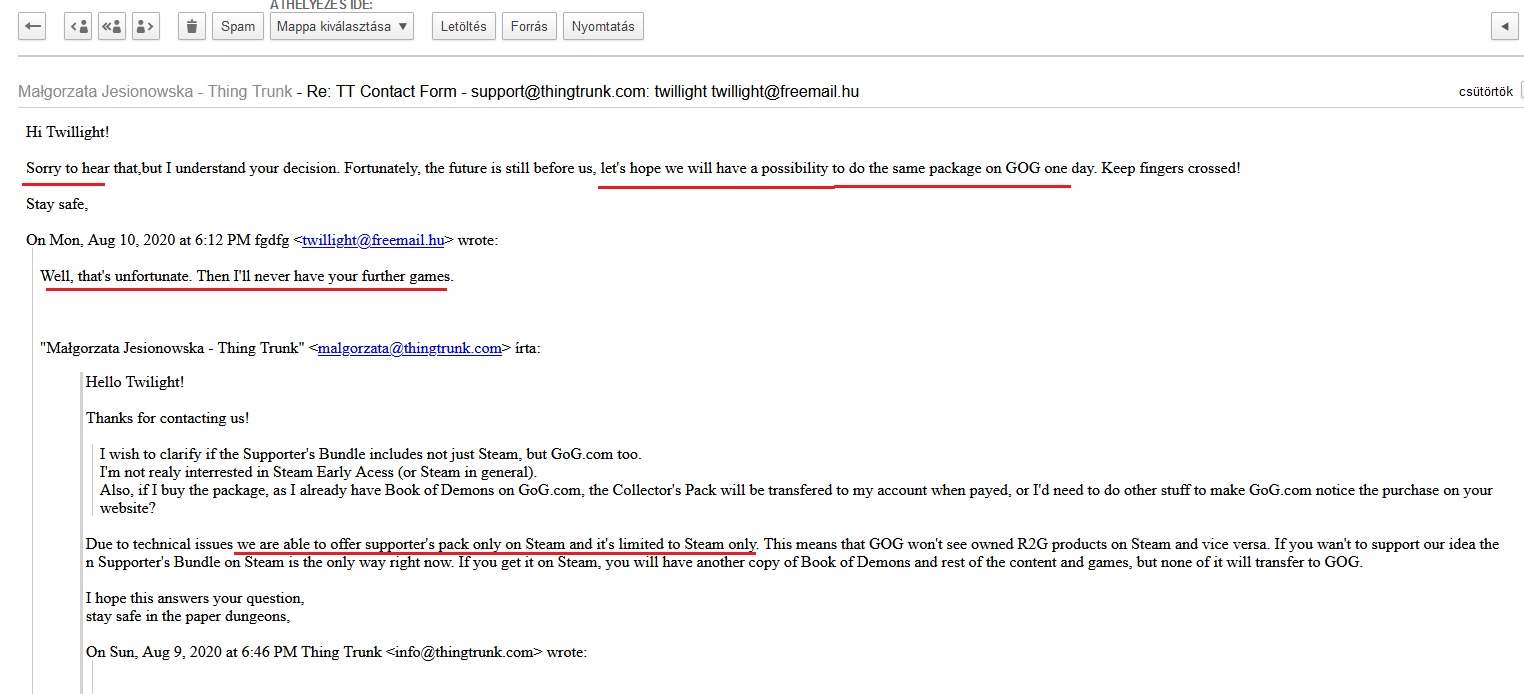
Task: Click the "Hello Twilight!" quoted greeting
Action: coord(135,382)
